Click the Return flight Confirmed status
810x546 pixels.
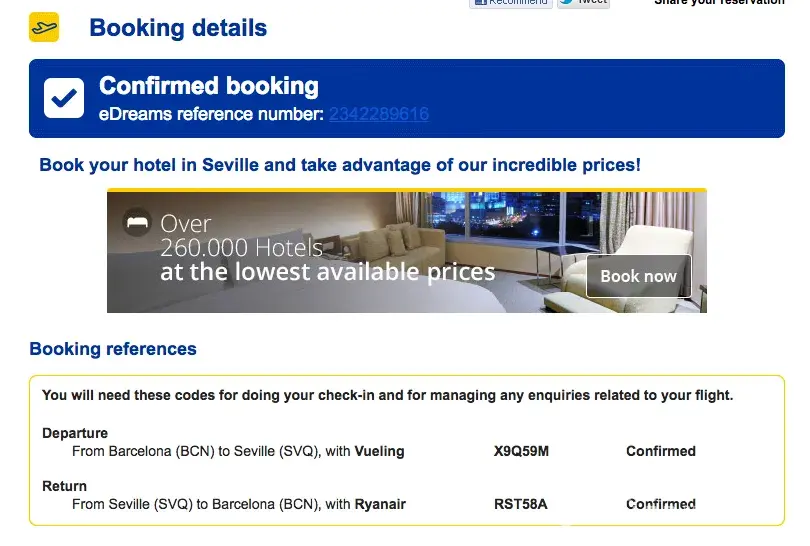[x=660, y=504]
